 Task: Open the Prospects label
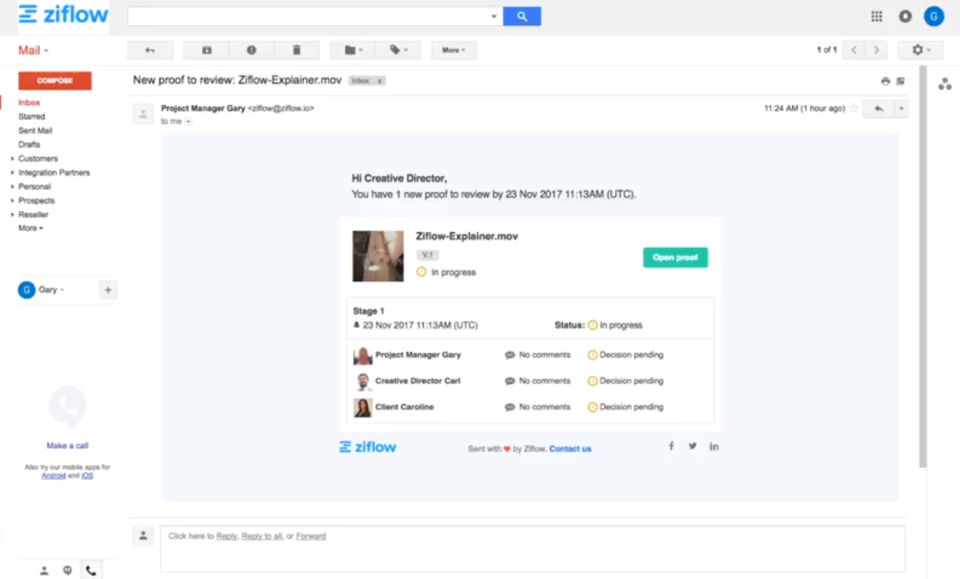36,201
